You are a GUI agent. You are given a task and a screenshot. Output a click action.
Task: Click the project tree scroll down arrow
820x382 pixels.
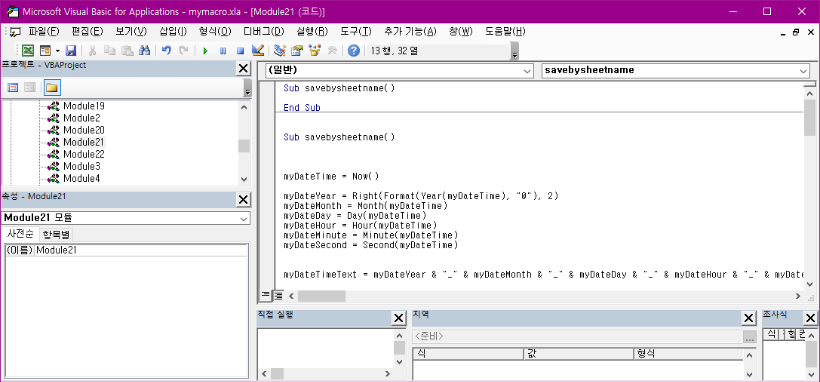point(244,179)
